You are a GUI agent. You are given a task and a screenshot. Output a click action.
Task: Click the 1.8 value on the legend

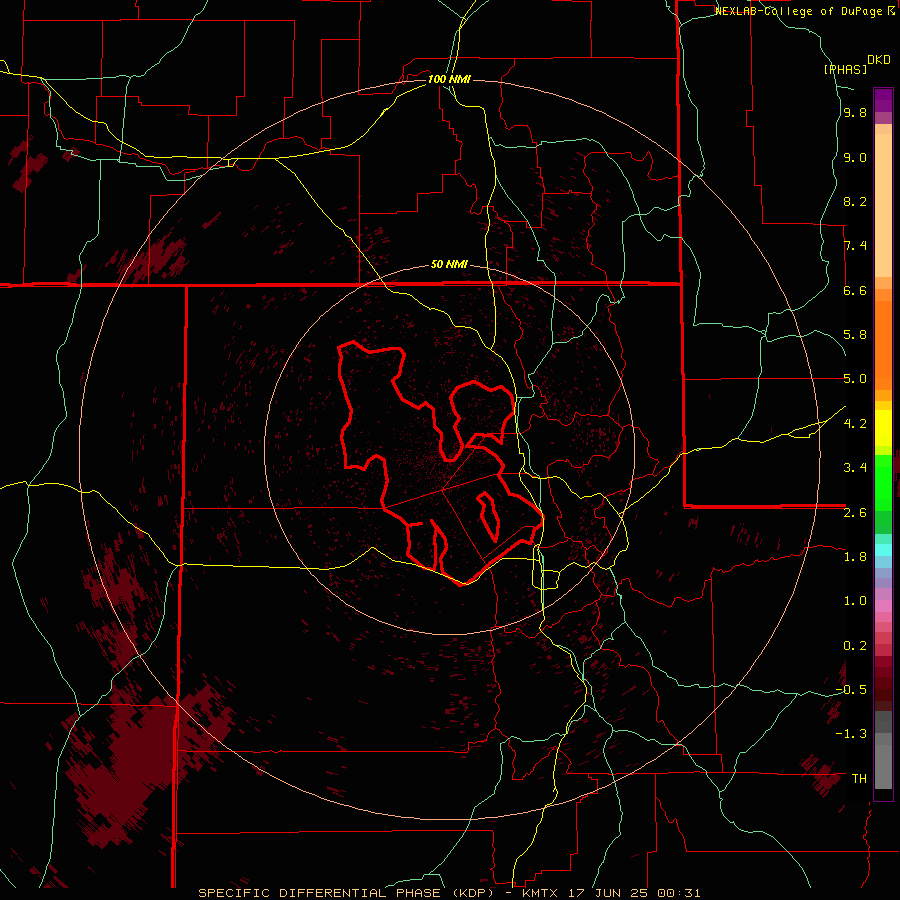(x=855, y=557)
